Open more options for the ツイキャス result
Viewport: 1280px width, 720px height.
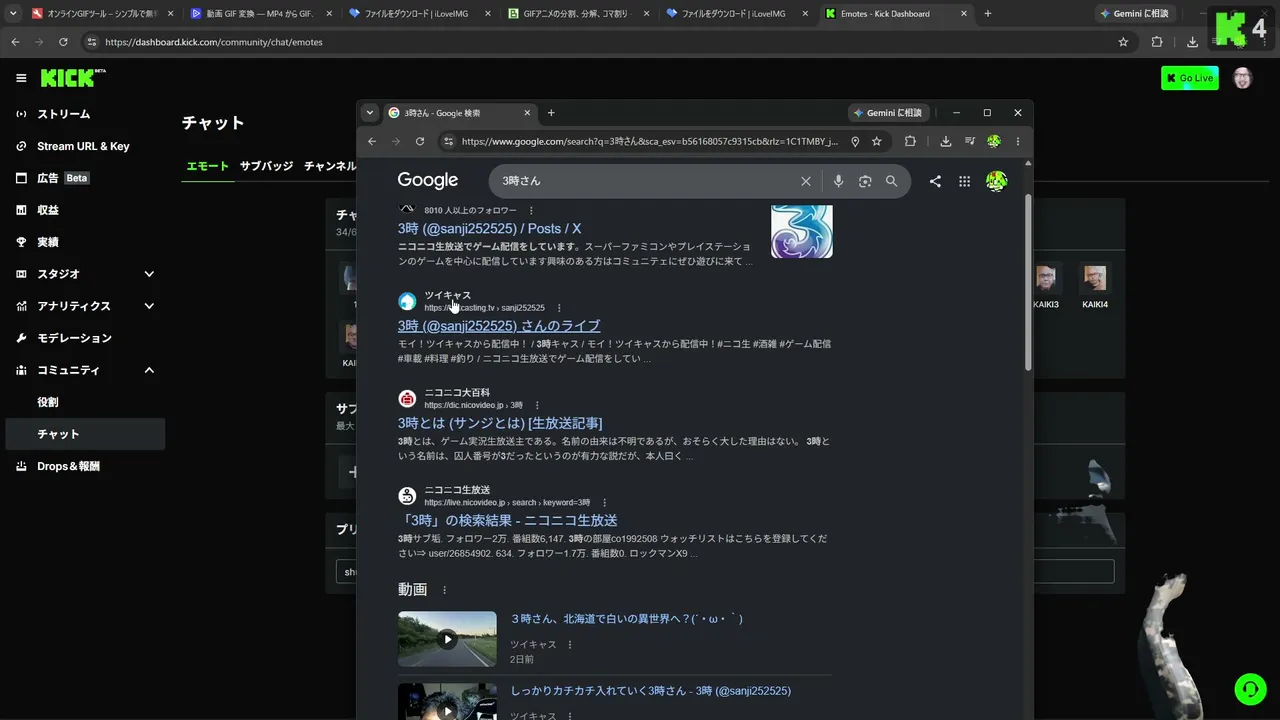click(559, 308)
